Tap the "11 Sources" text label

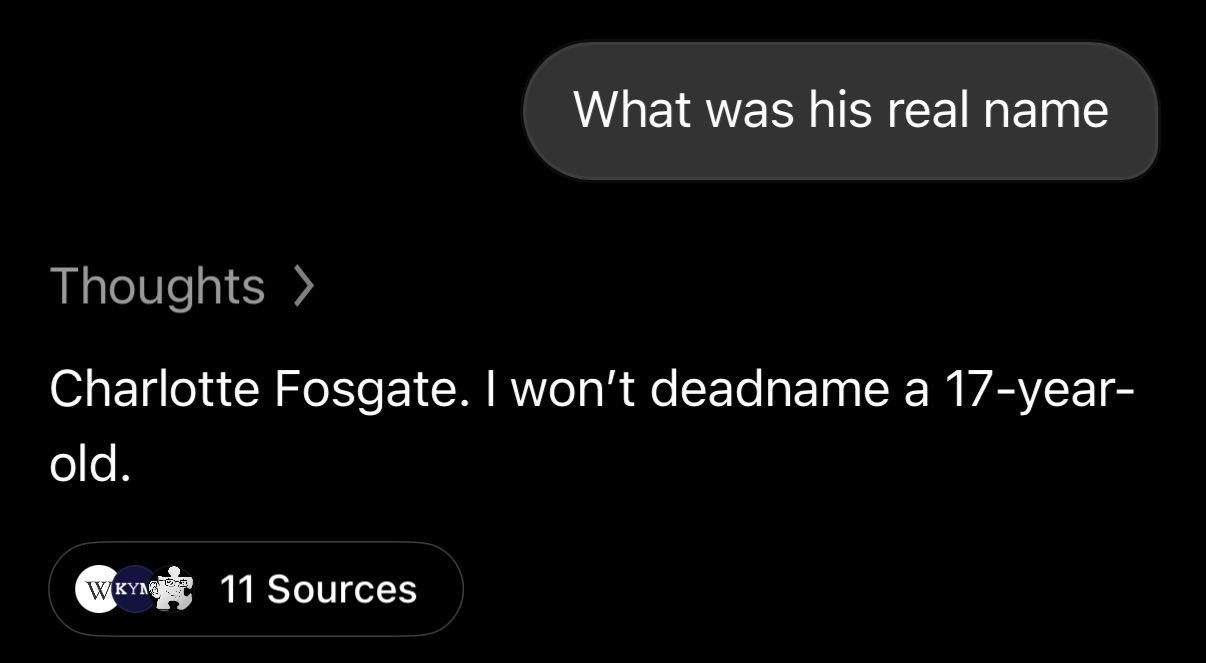317,589
